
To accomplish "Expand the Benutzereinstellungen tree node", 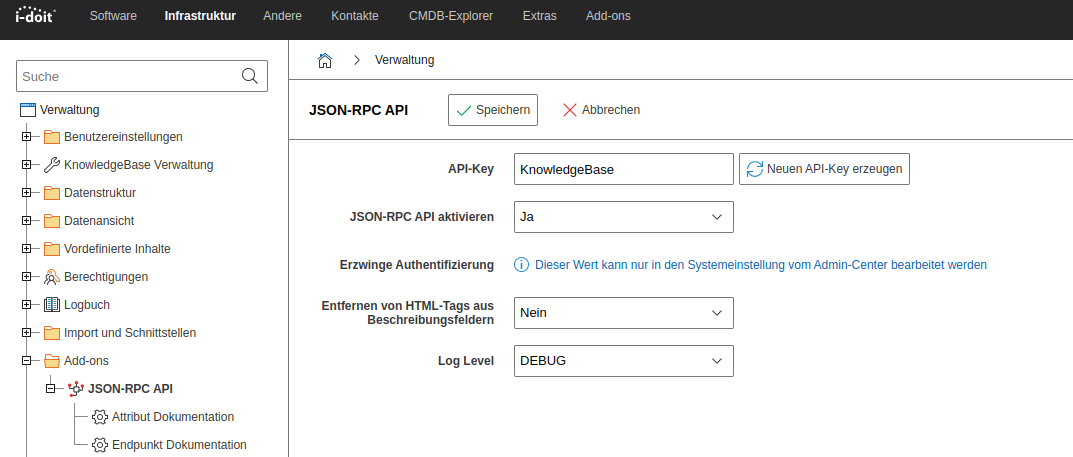I will tap(27, 137).
